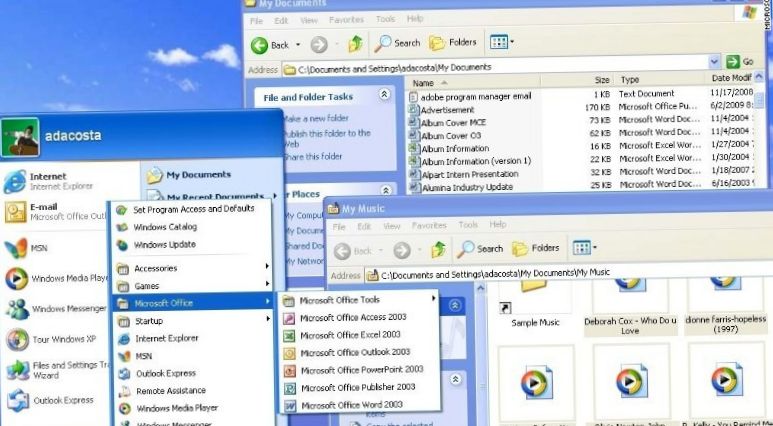Click the Up folder icon in My Documents toolbar

[x=355, y=44]
